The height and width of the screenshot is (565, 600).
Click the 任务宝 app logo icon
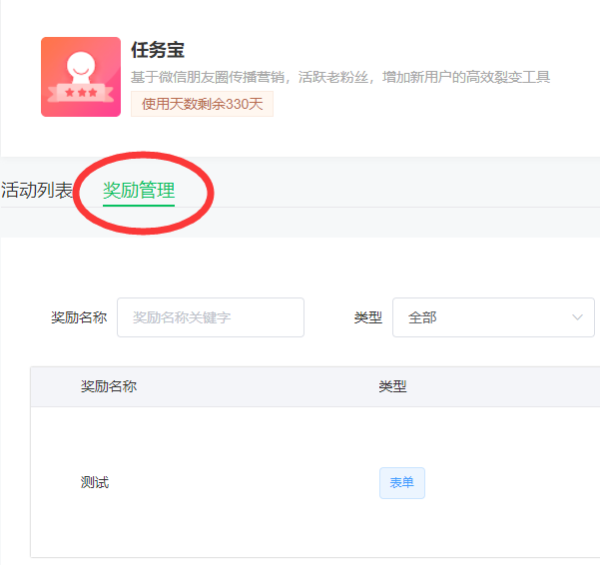tap(81, 77)
